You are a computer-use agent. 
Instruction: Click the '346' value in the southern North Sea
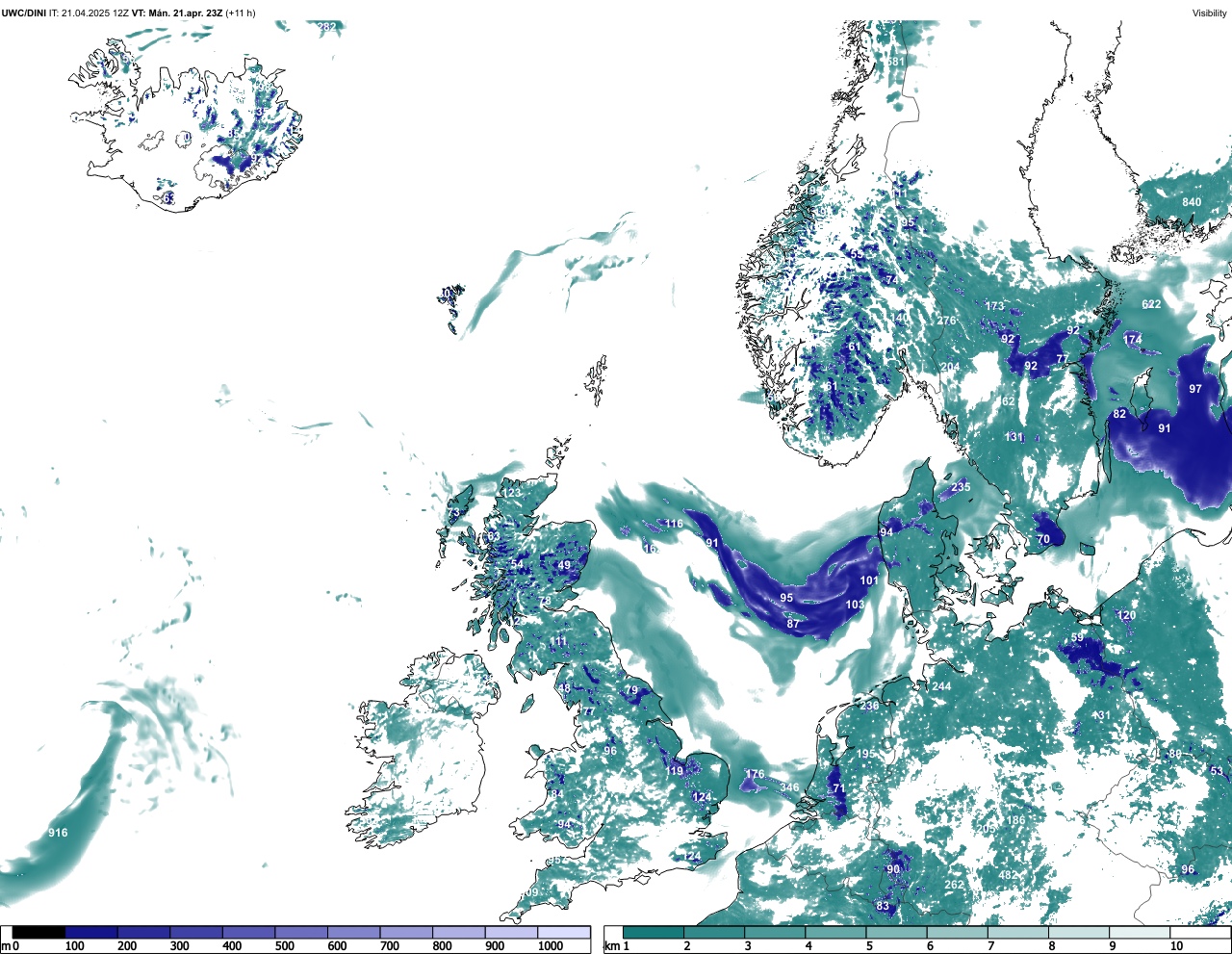coord(789,787)
